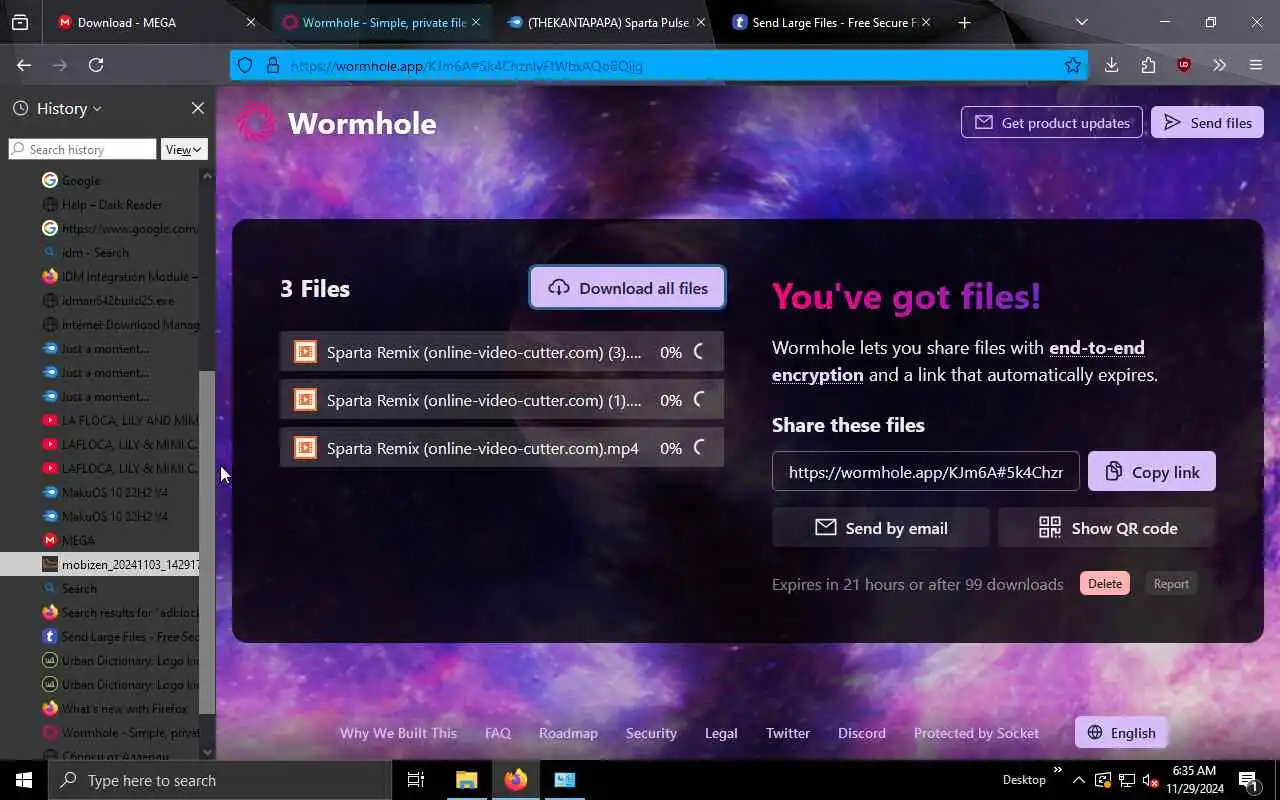Show more toolbar tools overflow chevron
1280x800 pixels.
[1219, 65]
